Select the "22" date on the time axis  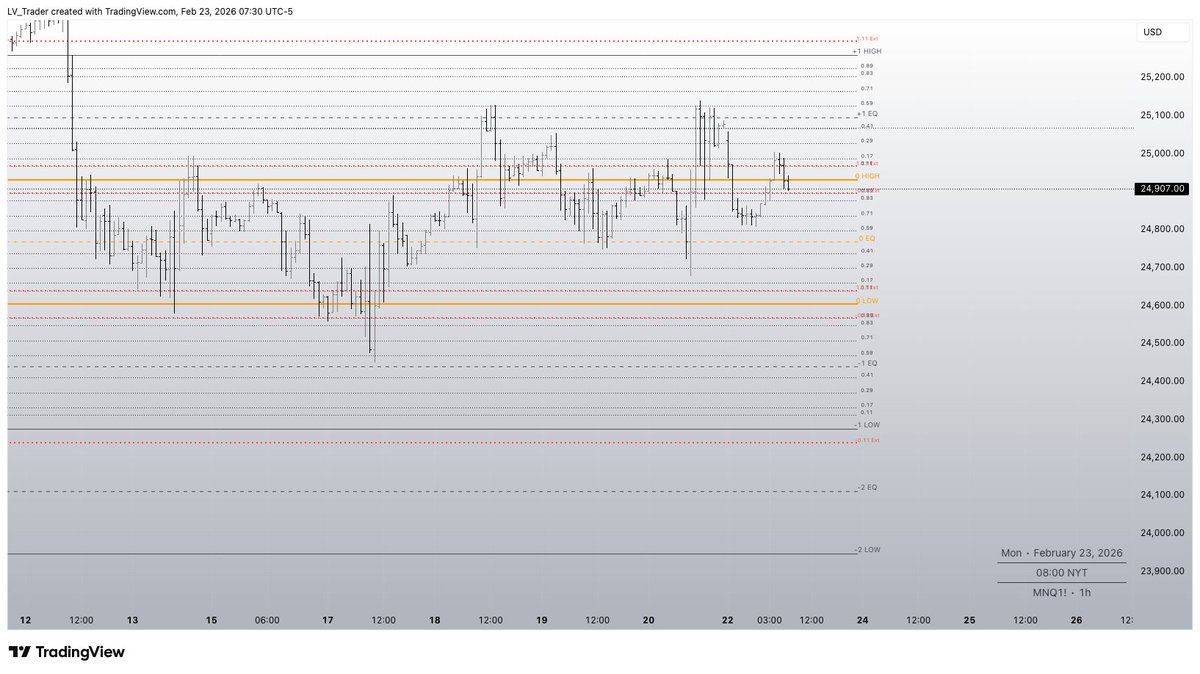[x=728, y=620]
